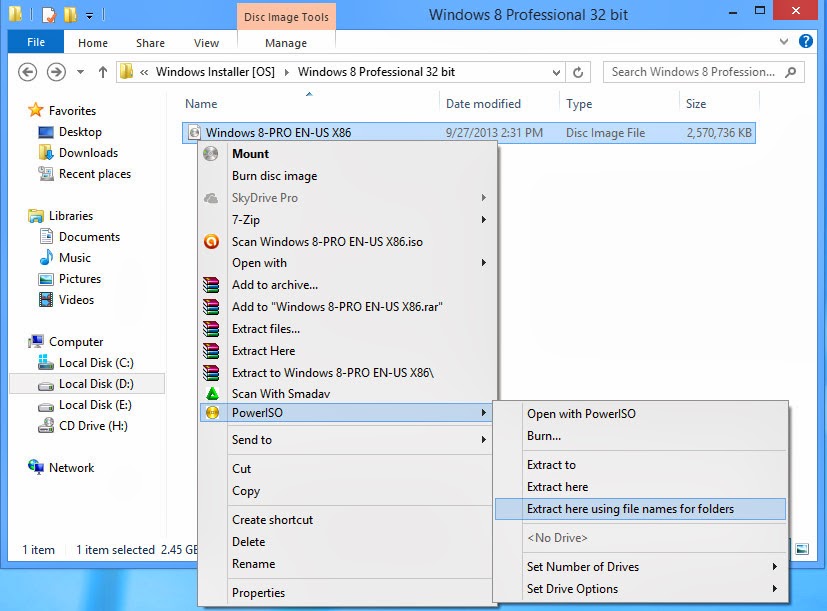Click the WinRAR icon beside Extract files
Image resolution: width=827 pixels, height=611 pixels.
pyautogui.click(x=211, y=329)
